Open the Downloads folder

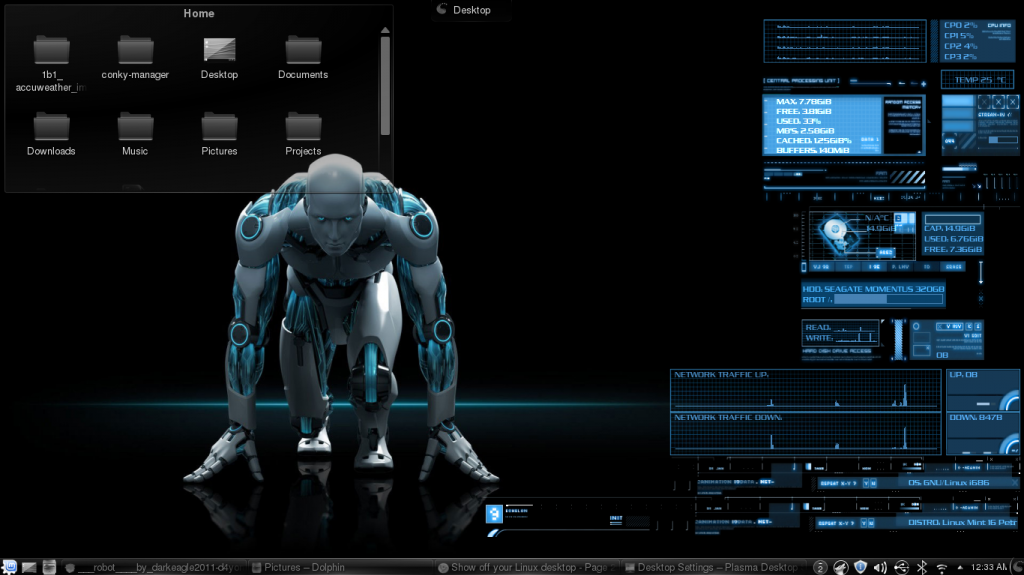[51, 134]
